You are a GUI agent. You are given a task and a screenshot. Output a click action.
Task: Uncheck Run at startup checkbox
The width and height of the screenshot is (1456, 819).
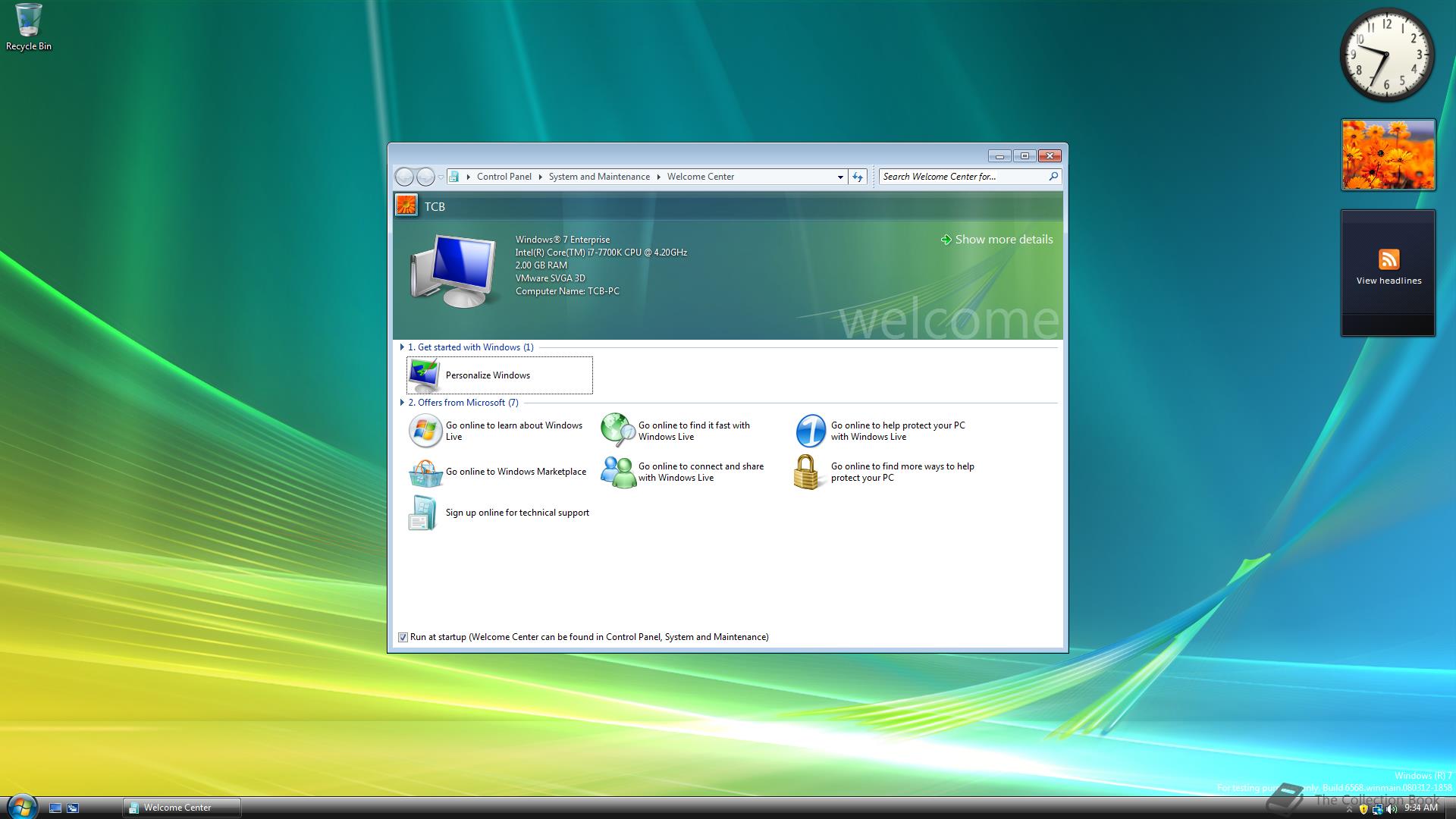coord(403,638)
